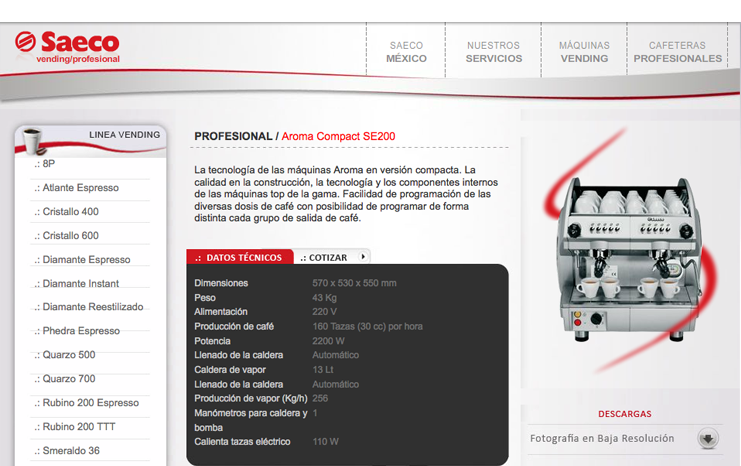
Task: Click the Dimensiones value 570 x 530 x 550 mm
Action: click(354, 283)
